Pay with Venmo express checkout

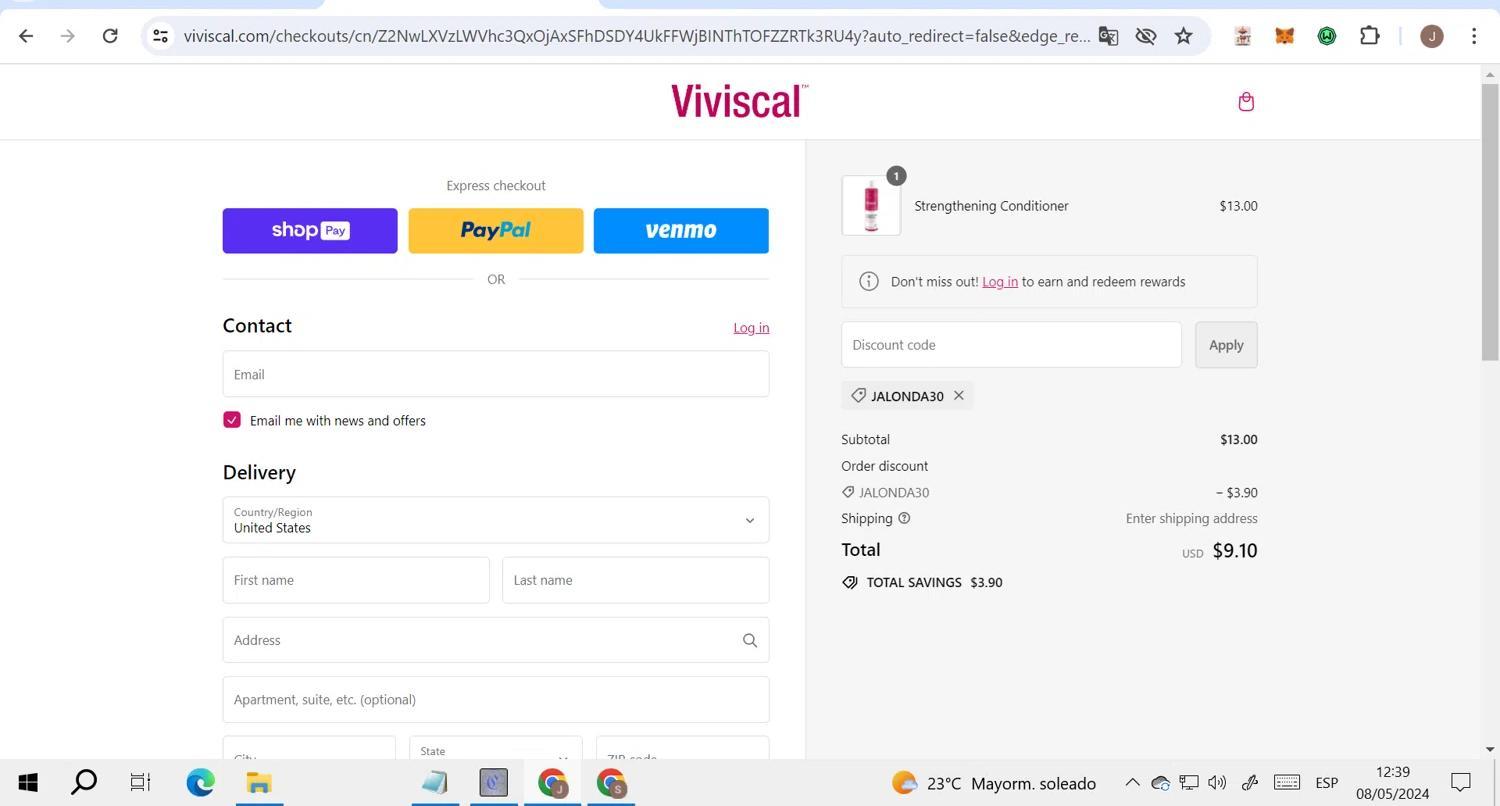point(681,231)
